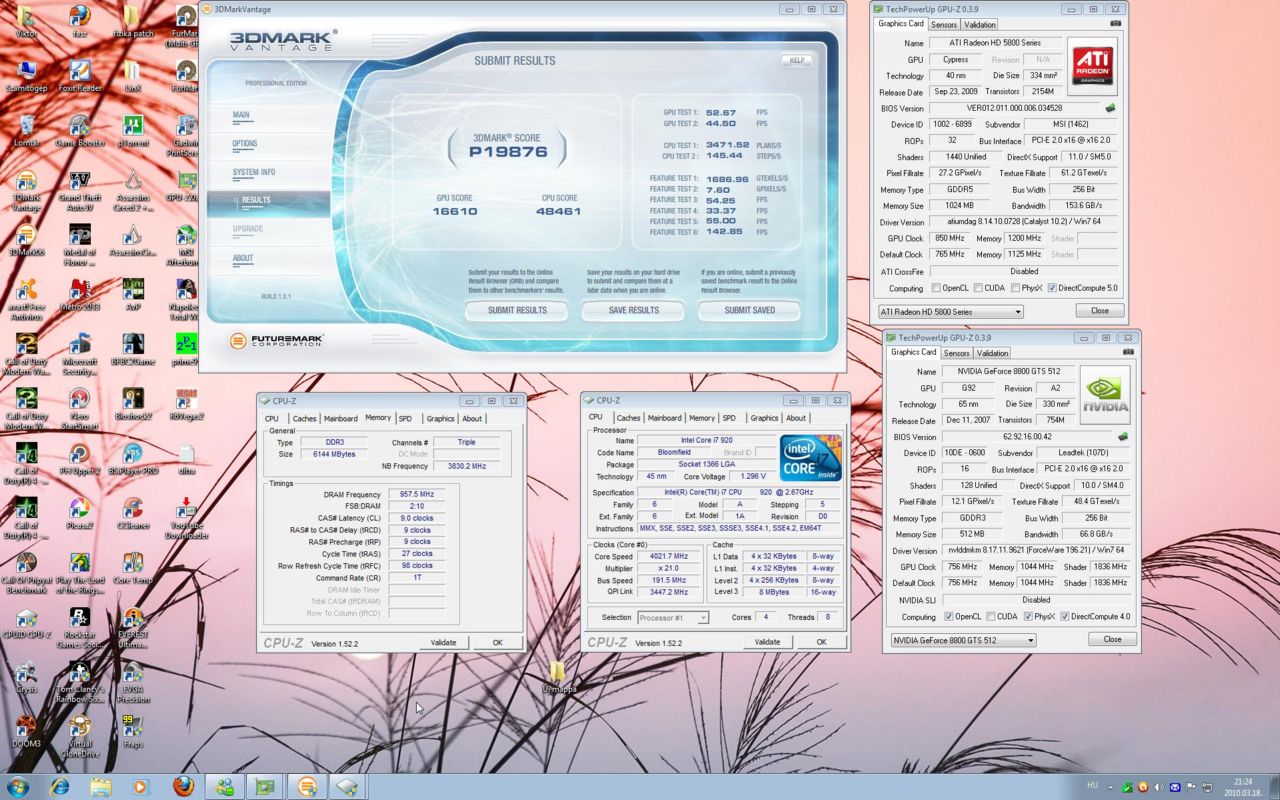Click Close button in NVIDIA GPU-Z
The width and height of the screenshot is (1280, 800).
(1112, 639)
